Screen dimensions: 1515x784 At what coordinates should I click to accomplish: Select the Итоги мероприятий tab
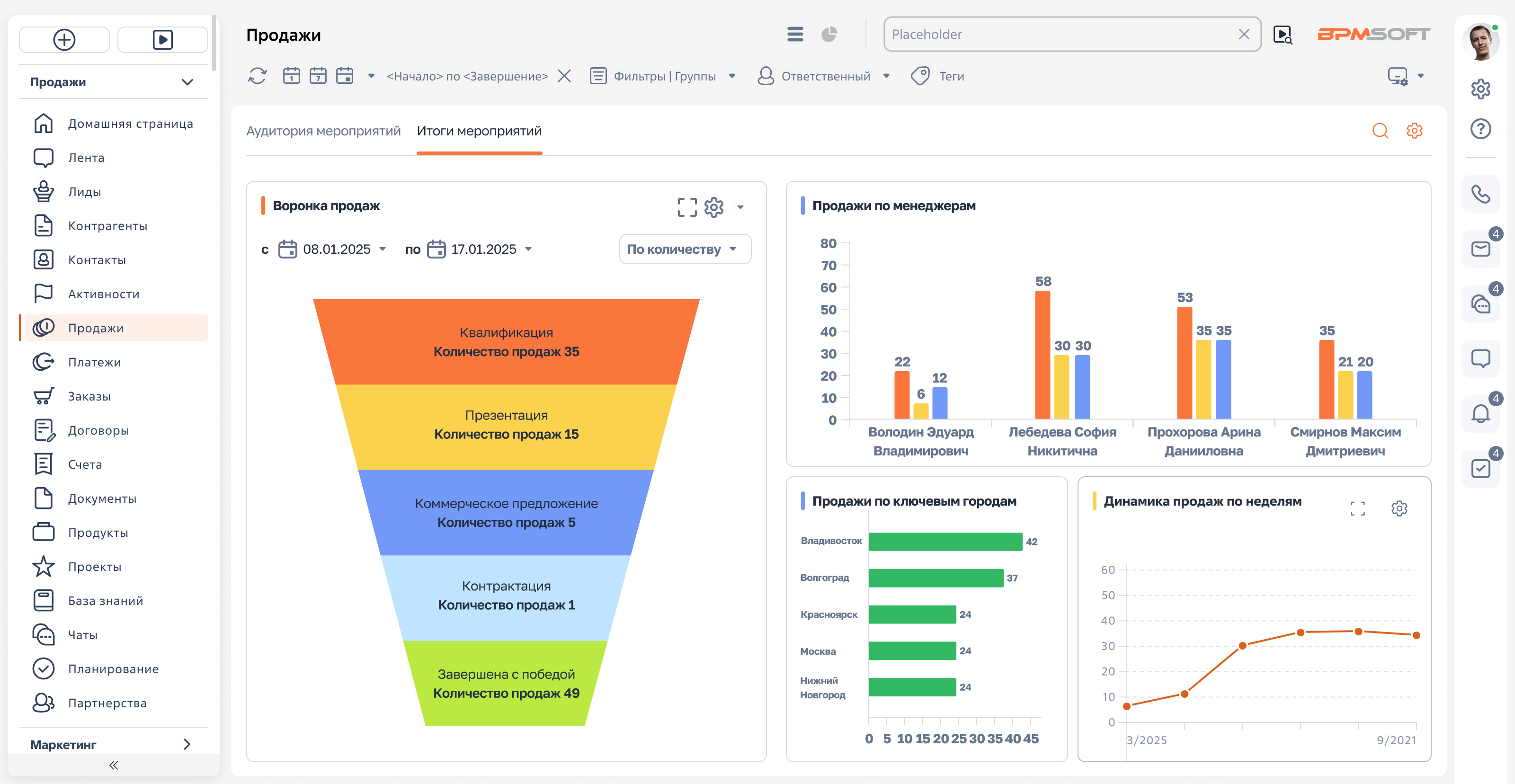tap(479, 131)
